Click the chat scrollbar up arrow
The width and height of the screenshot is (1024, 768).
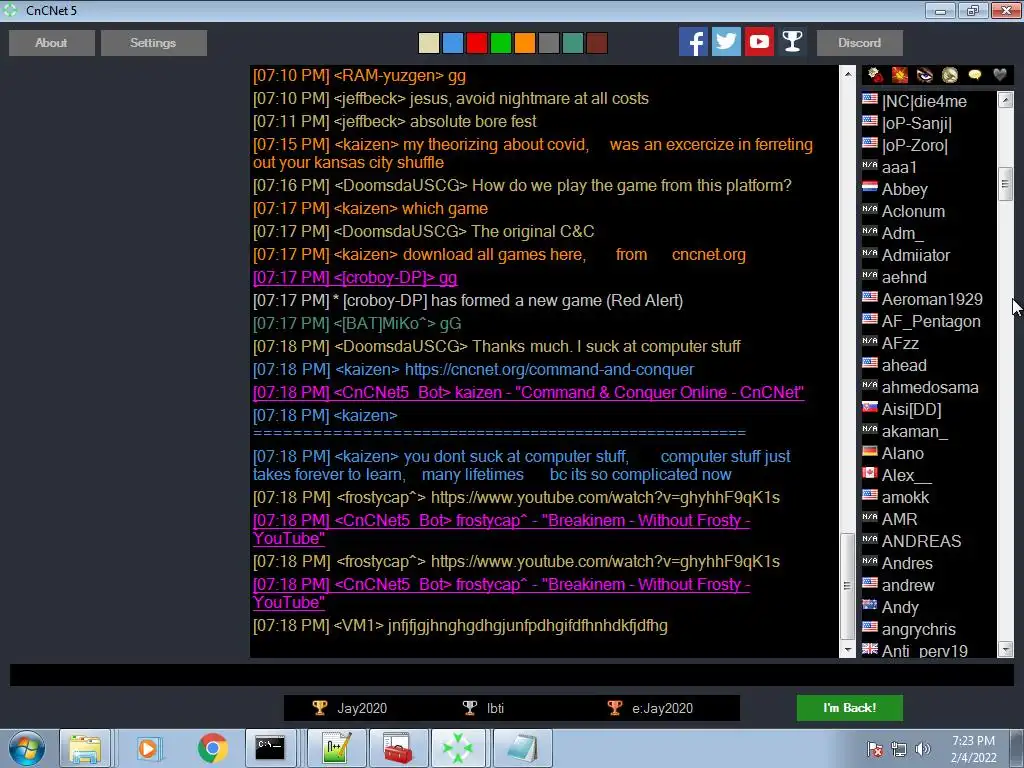848,74
